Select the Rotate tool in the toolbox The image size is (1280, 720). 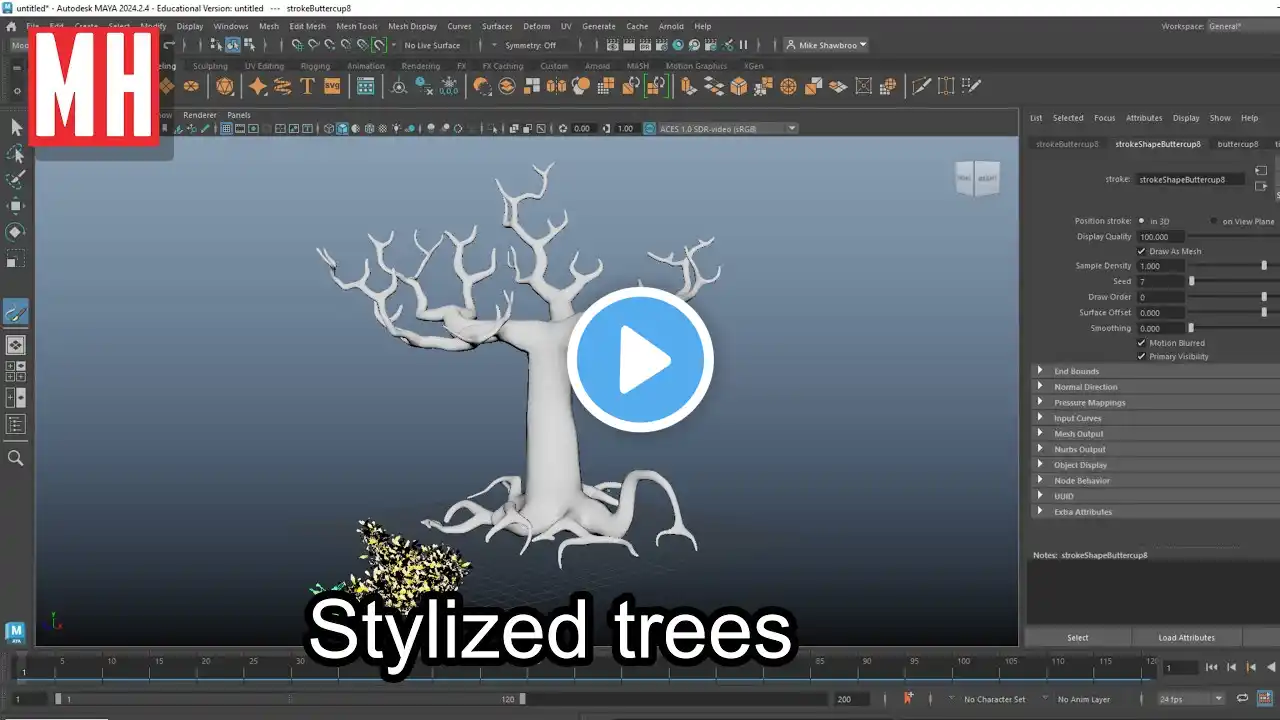(x=16, y=232)
